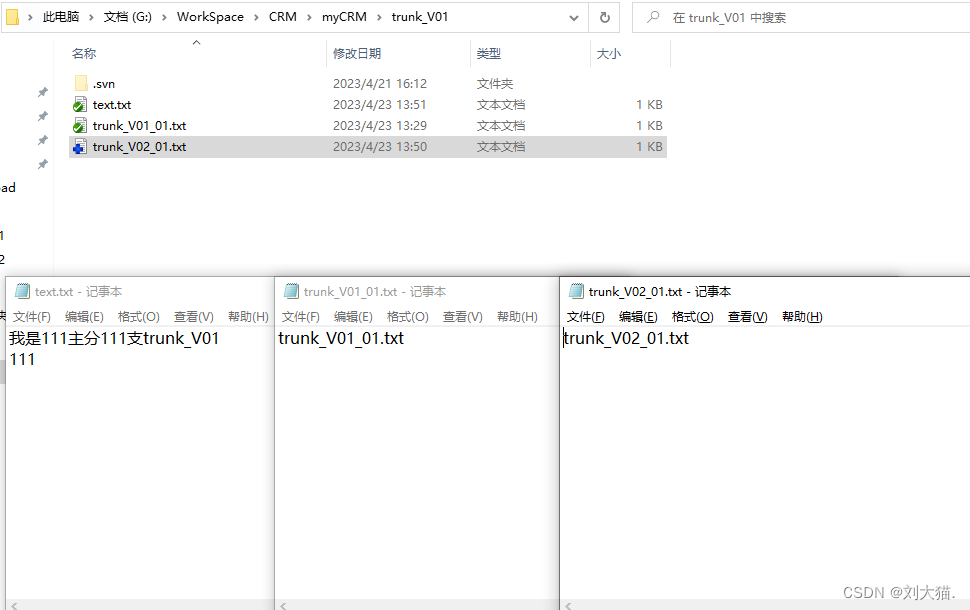The image size is (970, 610).
Task: Click scroll-left arrow in trunk_V01_01.txt Notepad
Action: pyautogui.click(x=283, y=605)
